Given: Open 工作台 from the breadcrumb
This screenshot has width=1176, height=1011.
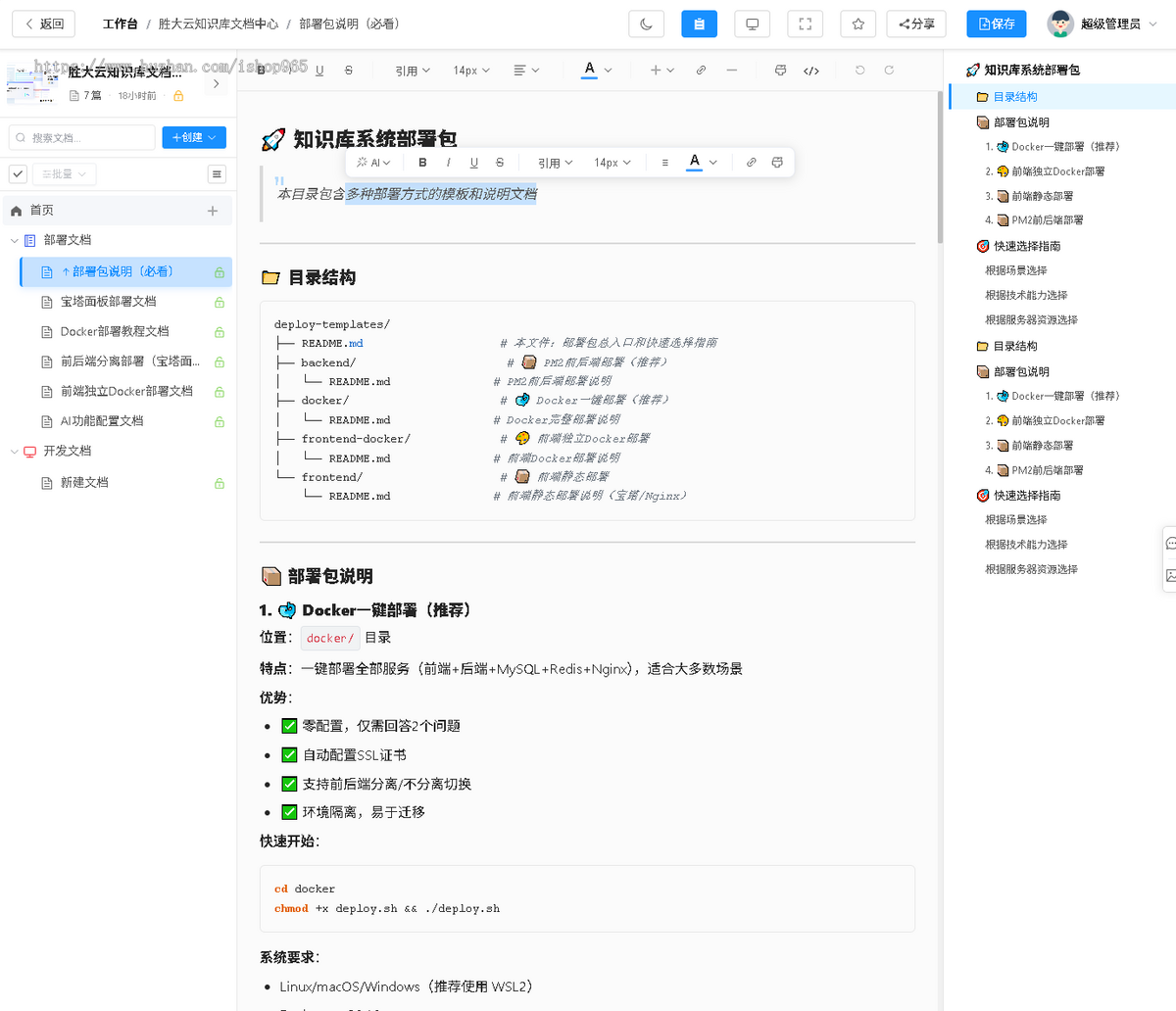Looking at the screenshot, I should (120, 24).
